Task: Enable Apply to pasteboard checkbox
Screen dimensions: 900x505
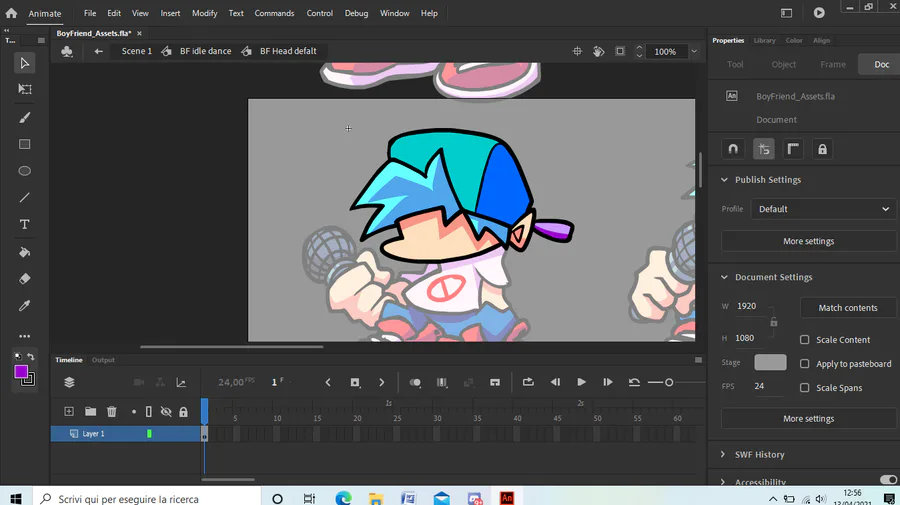Action: coord(805,364)
